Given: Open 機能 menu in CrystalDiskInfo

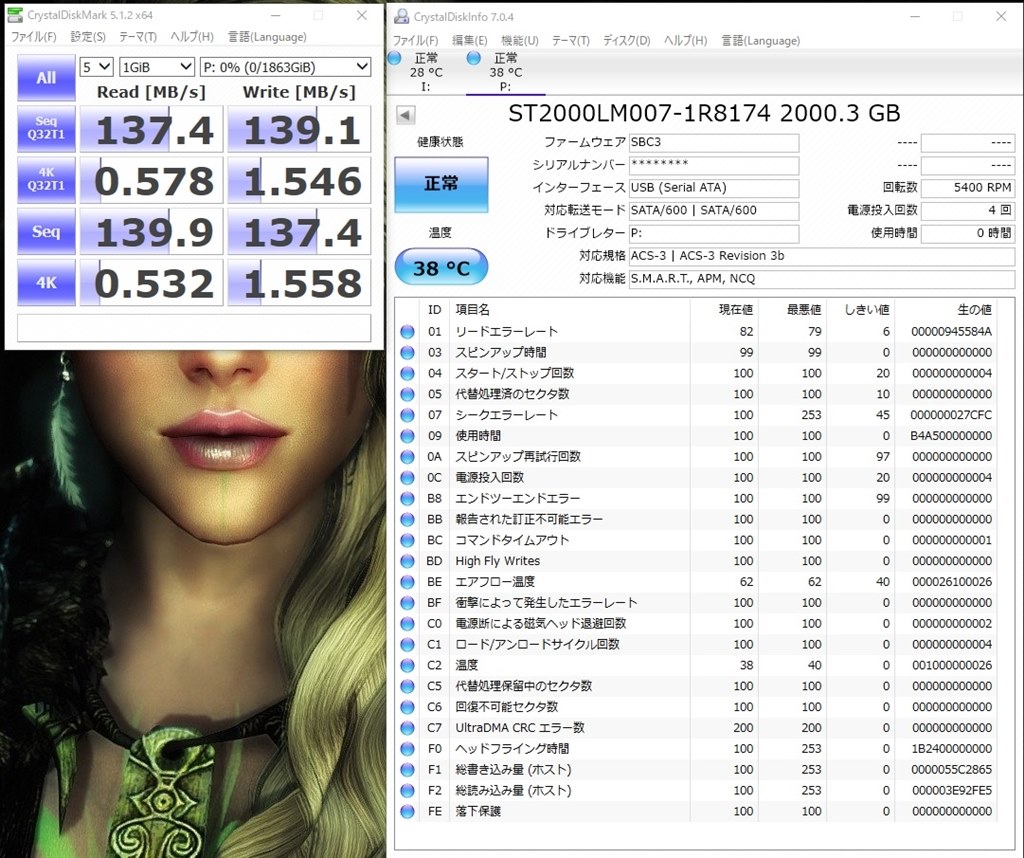Looking at the screenshot, I should click(520, 40).
